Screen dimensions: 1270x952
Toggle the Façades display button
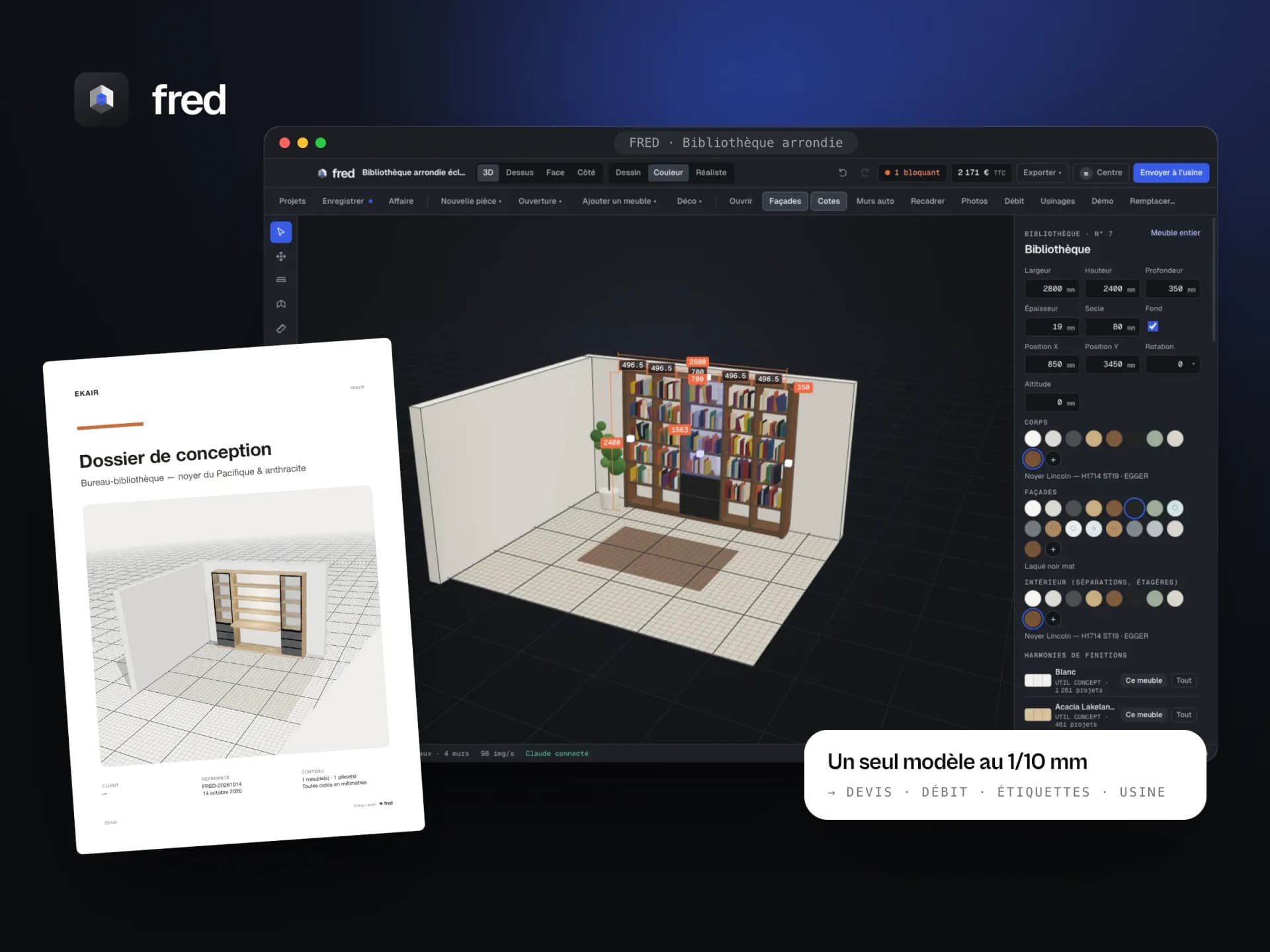[x=784, y=201]
